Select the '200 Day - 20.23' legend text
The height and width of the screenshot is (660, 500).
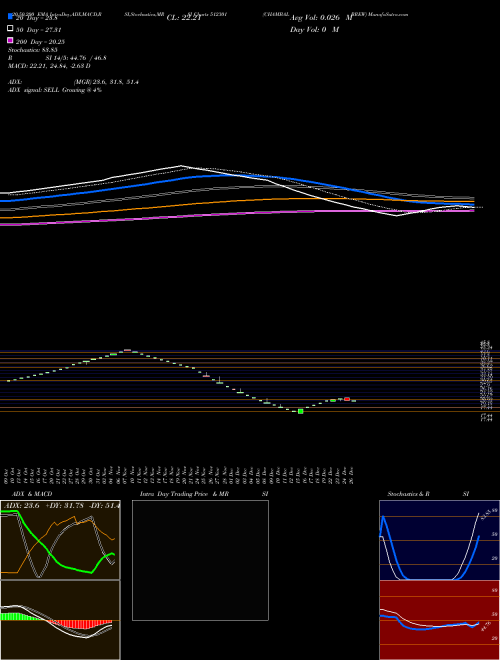pyautogui.click(x=40, y=42)
